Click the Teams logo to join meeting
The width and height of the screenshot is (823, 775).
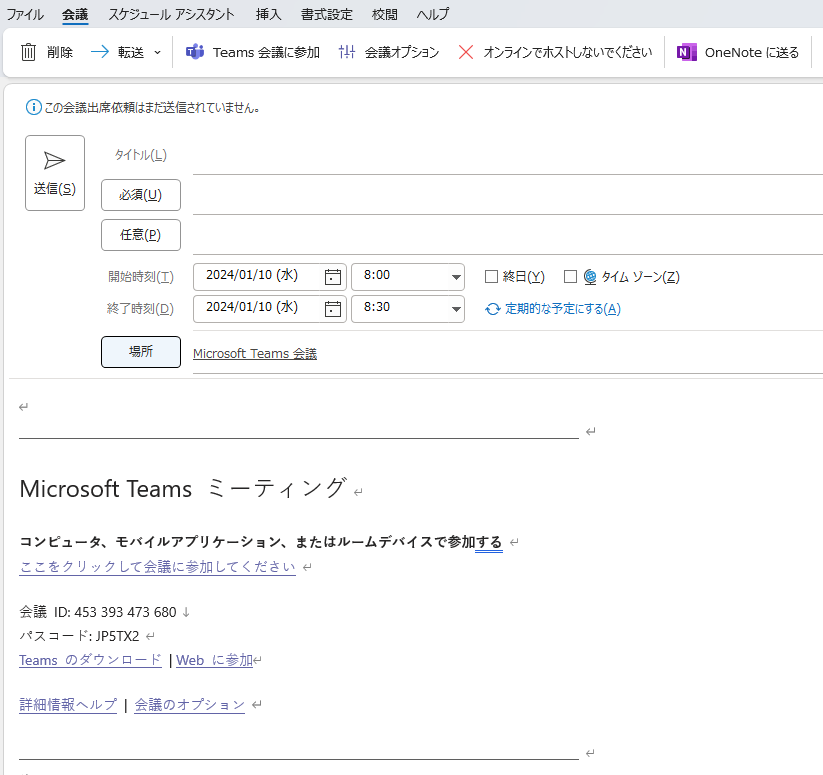[x=195, y=52]
